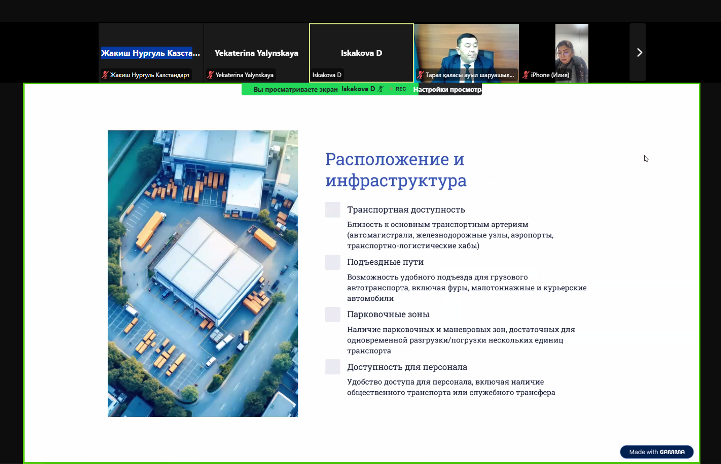Select Iskakova D participant tile
The height and width of the screenshot is (464, 721).
(x=361, y=53)
